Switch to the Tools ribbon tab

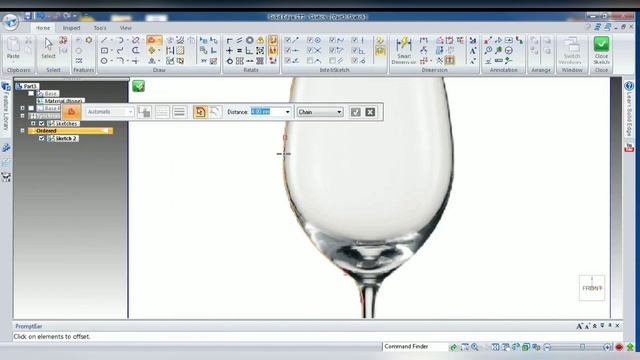click(x=100, y=28)
